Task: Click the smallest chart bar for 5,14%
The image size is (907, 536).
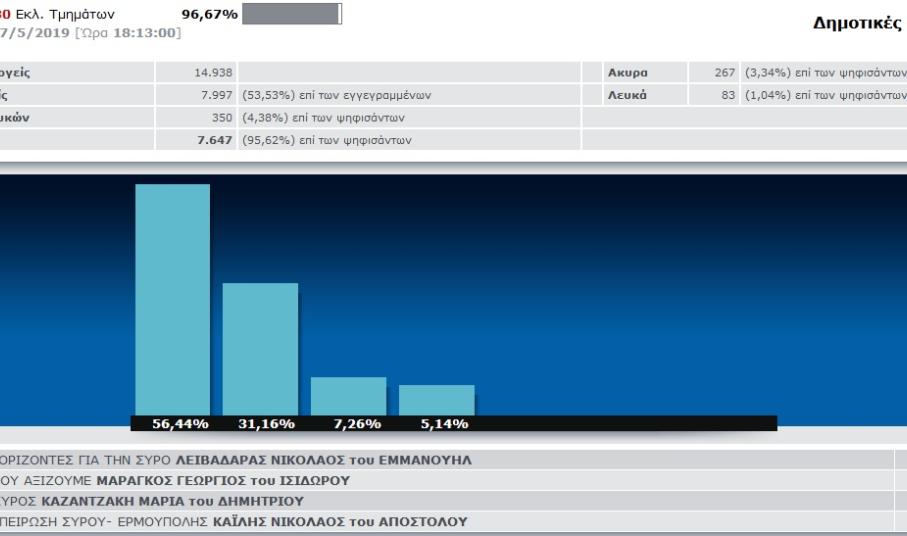Action: click(x=436, y=399)
